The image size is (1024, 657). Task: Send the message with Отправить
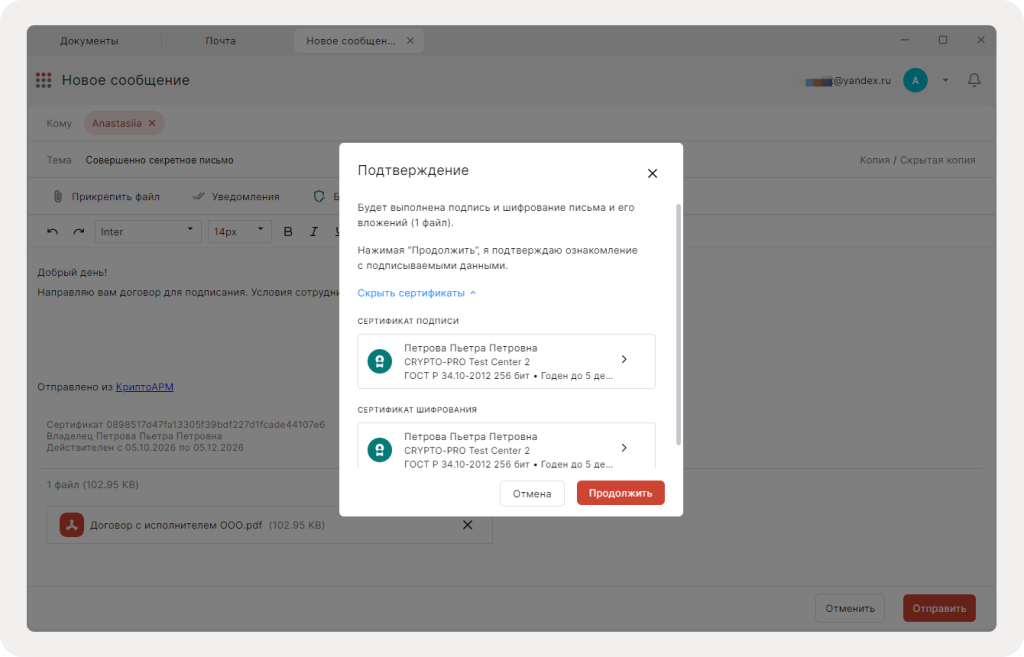pyautogui.click(x=939, y=608)
